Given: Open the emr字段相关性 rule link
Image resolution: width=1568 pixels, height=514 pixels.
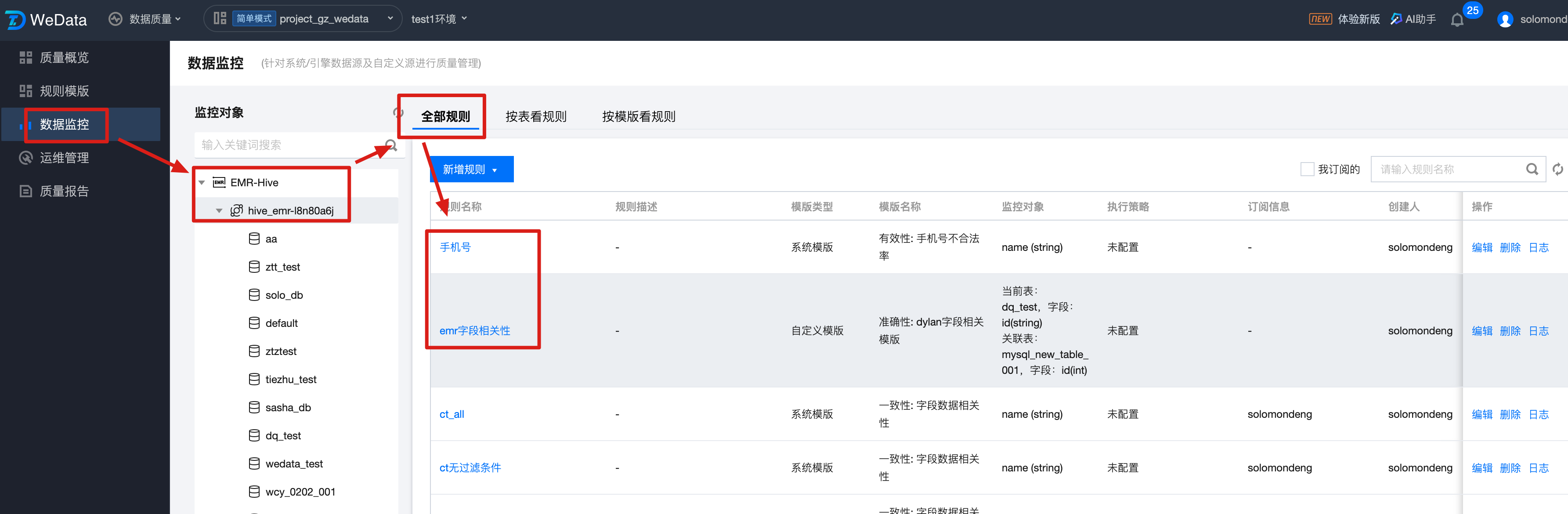Looking at the screenshot, I should click(x=475, y=331).
